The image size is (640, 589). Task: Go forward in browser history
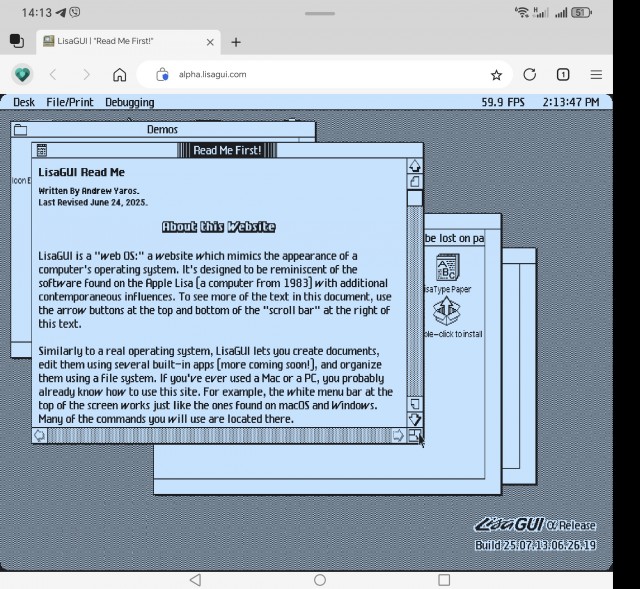click(86, 75)
